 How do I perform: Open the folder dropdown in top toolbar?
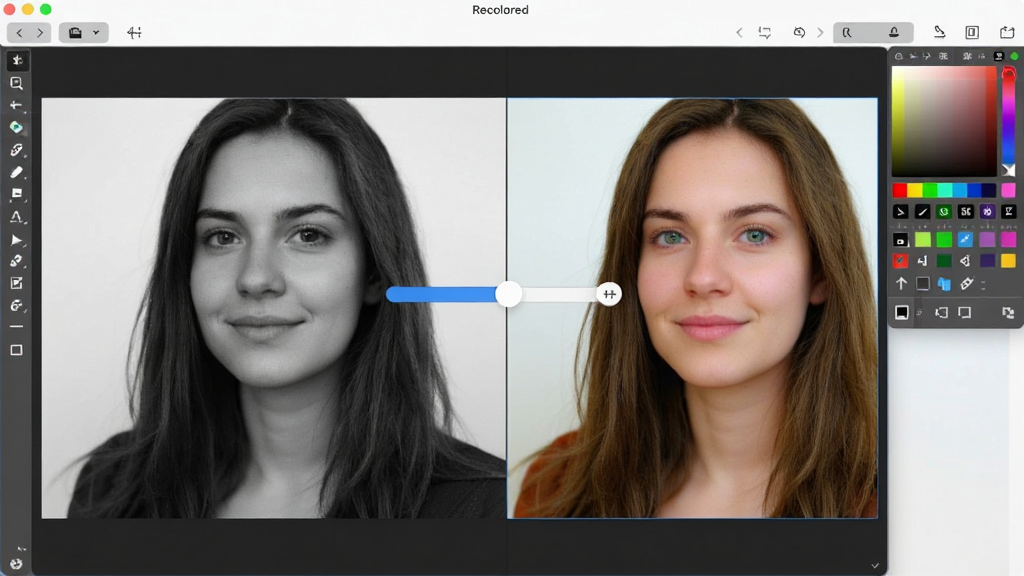pos(84,33)
